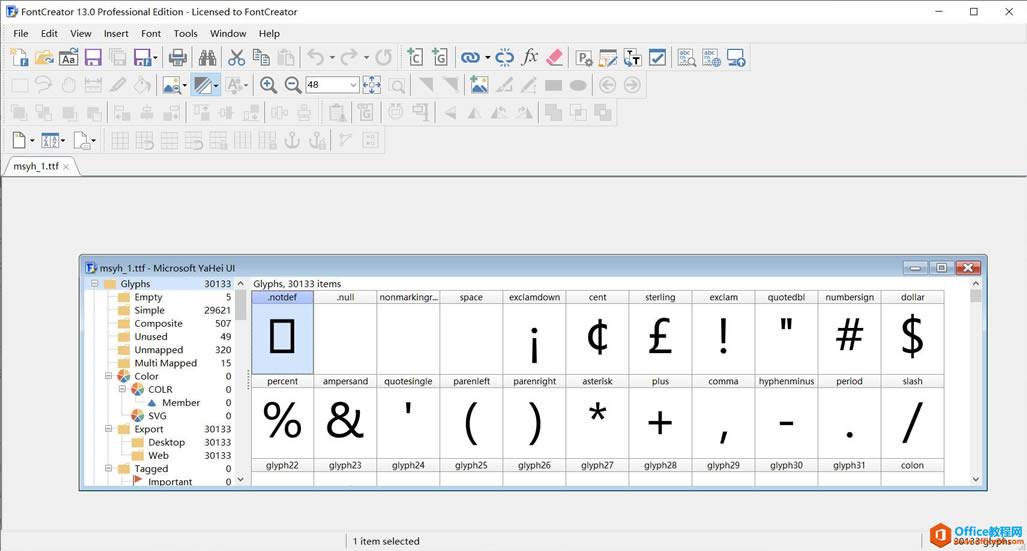Open the Tools menu
This screenshot has width=1027, height=551.
[x=185, y=33]
